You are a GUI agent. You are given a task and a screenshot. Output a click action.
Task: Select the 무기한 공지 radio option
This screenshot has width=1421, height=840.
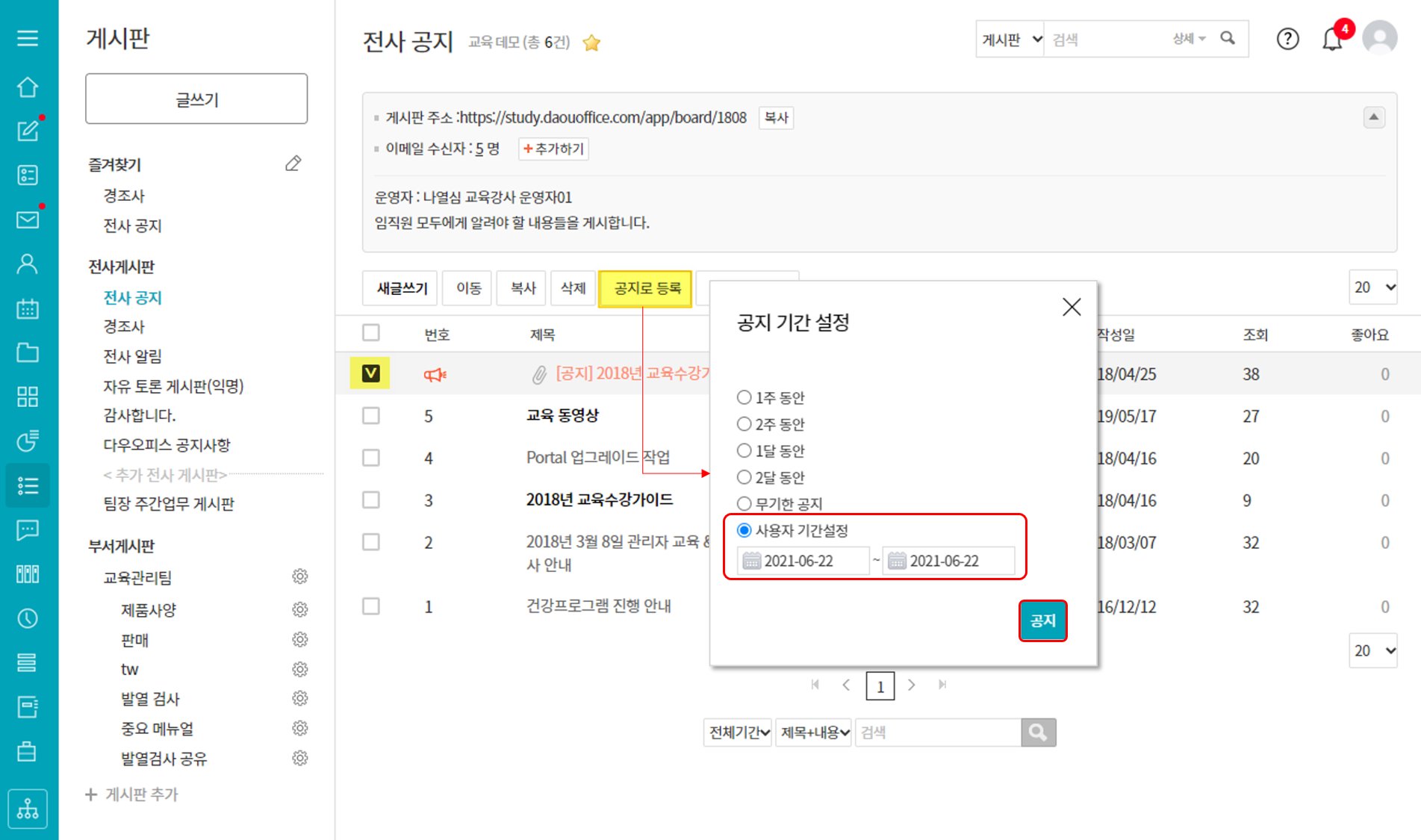(744, 503)
